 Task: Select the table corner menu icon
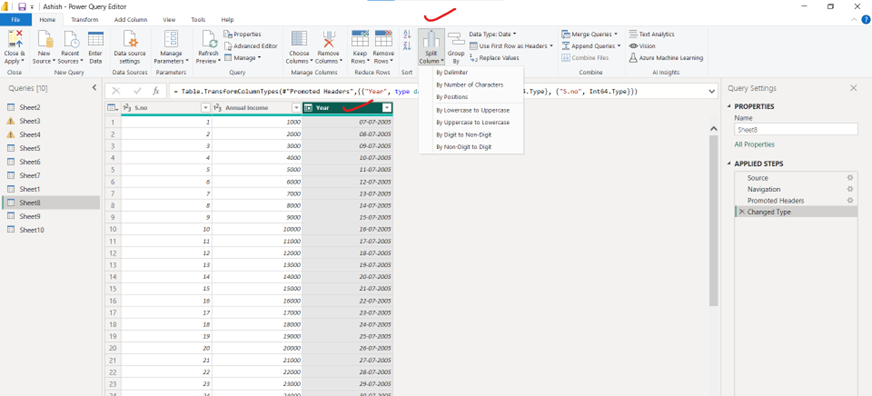click(113, 108)
